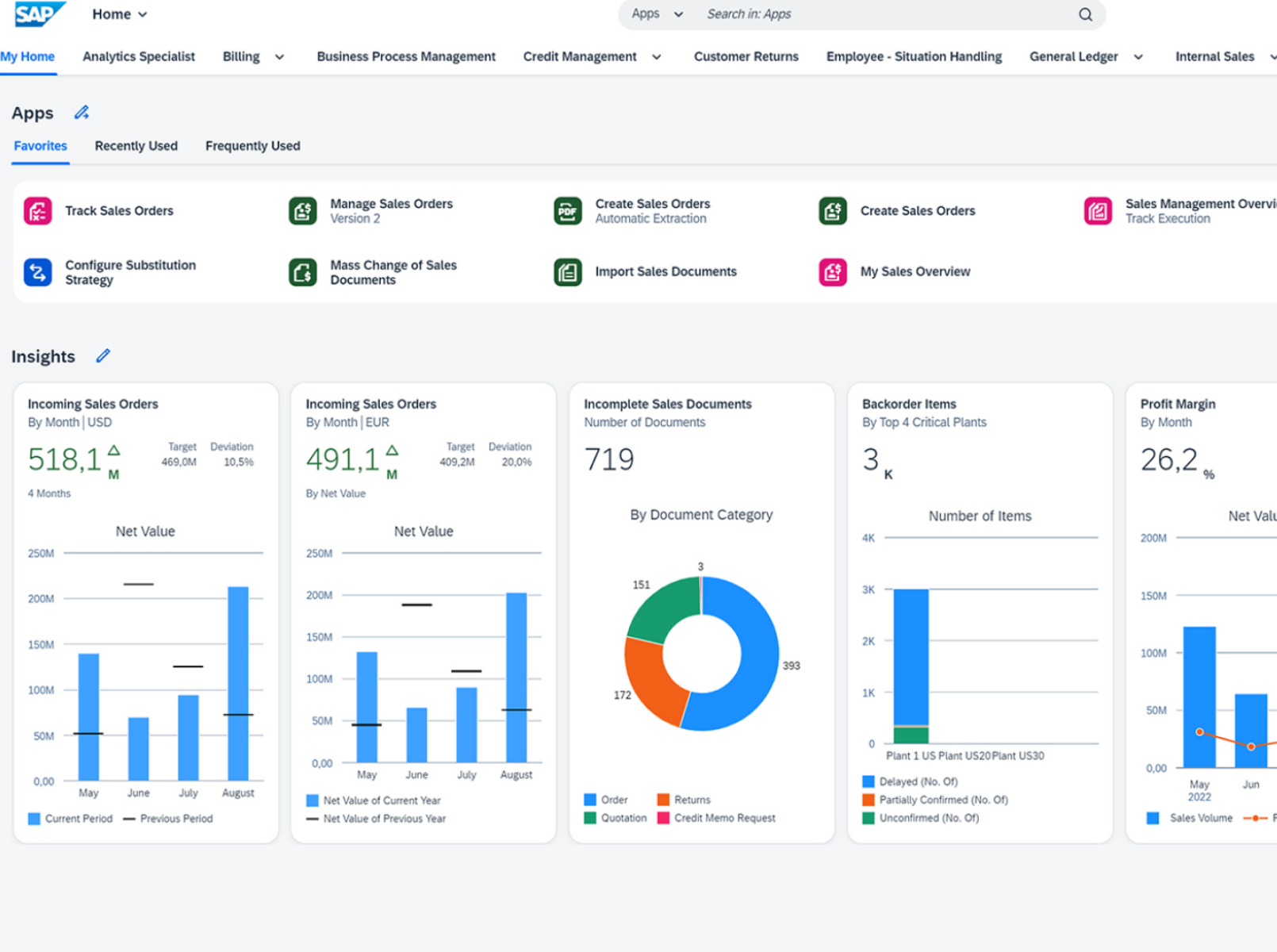1277x952 pixels.
Task: Click the August bar in USD chart
Action: (x=238, y=684)
